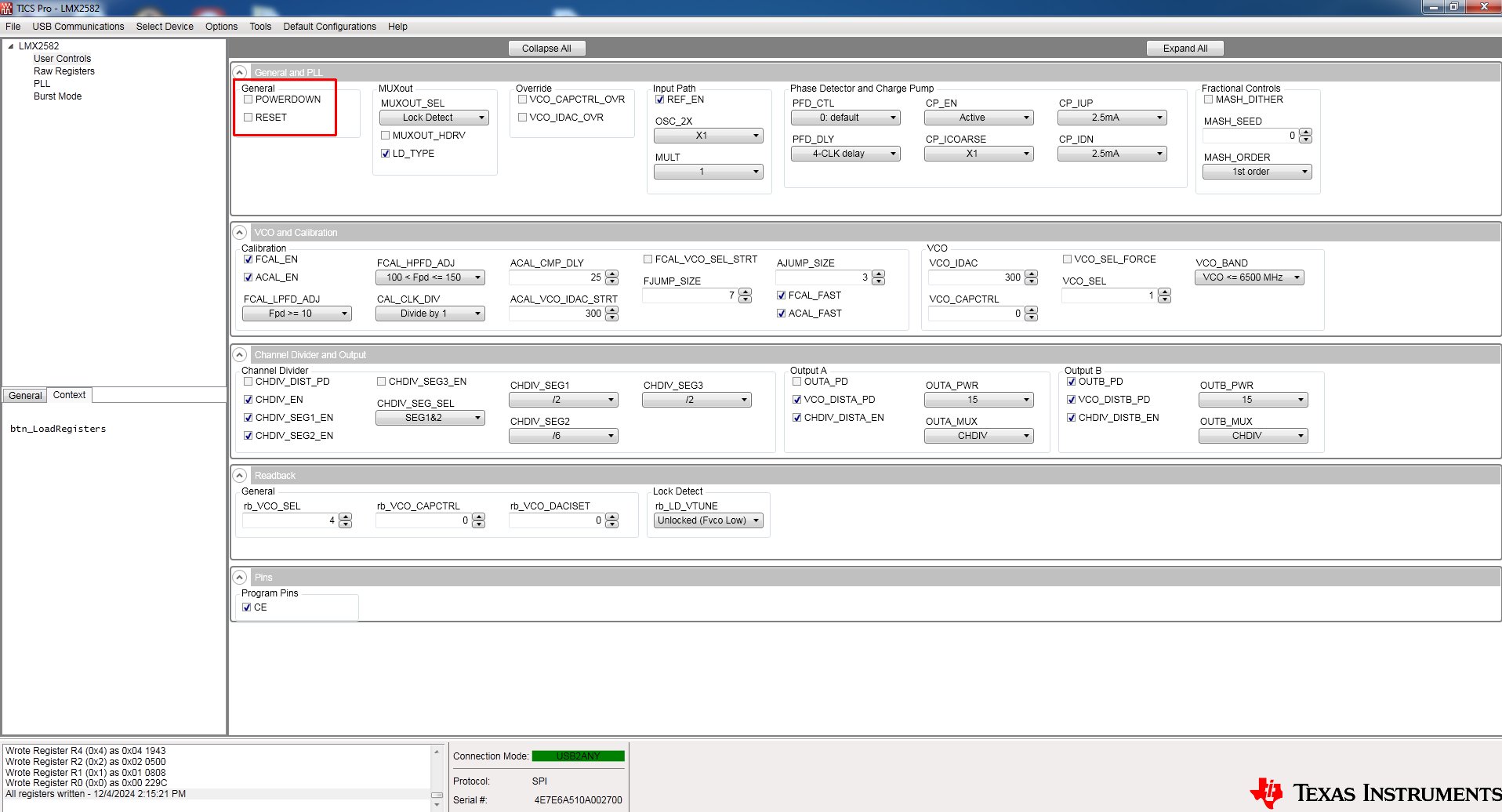This screenshot has height=812, width=1502.
Task: Open MASH_ORDER 1st order dropdown
Action: tap(1257, 172)
